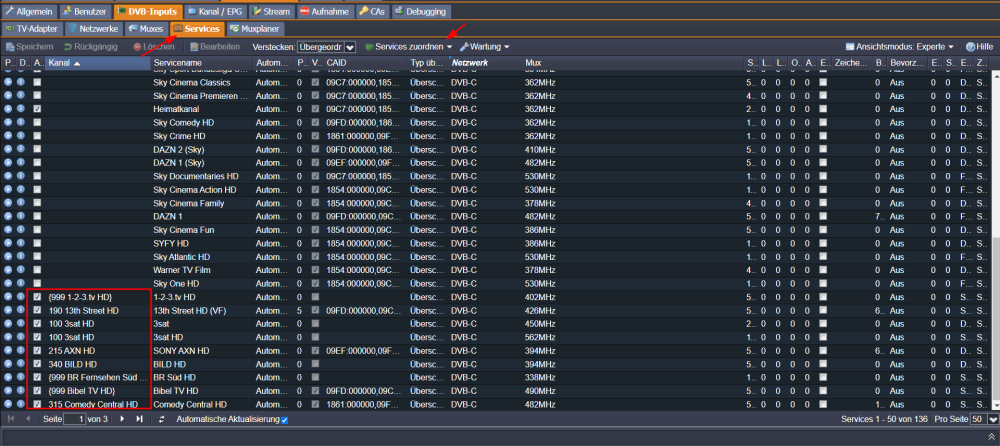Screen dimensions: 1000x446
Task: Switch to Aufnahme tab
Action: [325, 11]
